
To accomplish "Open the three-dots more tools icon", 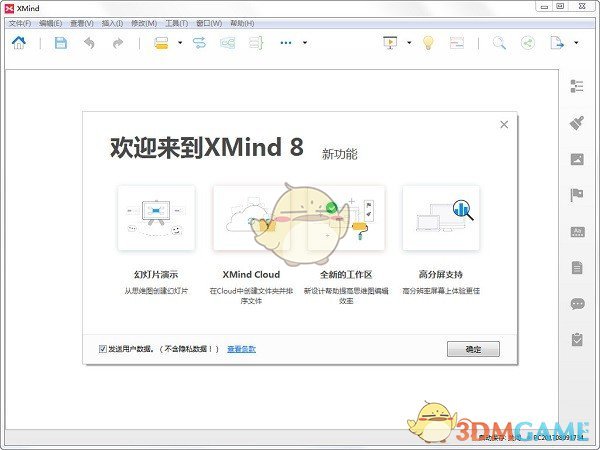I will tap(286, 42).
